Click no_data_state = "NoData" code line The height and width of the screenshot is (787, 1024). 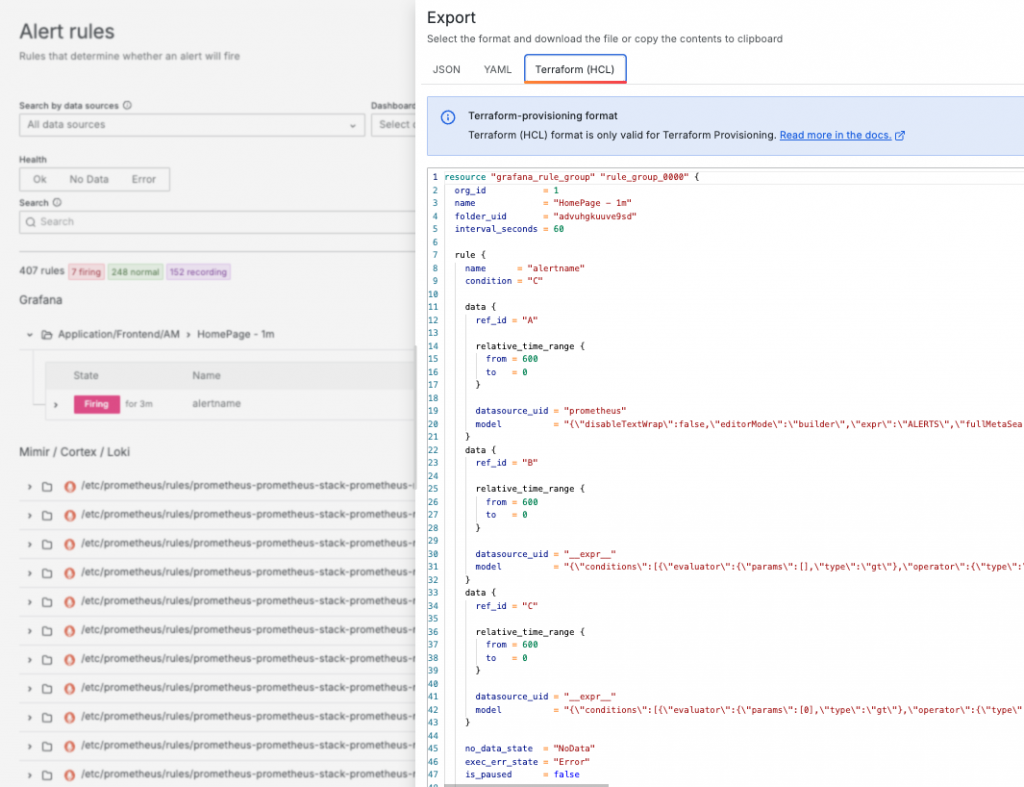coord(530,748)
